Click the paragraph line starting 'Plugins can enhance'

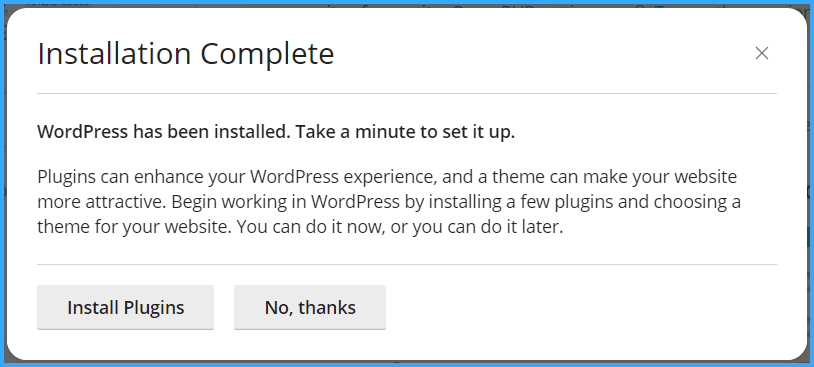[x=387, y=176]
